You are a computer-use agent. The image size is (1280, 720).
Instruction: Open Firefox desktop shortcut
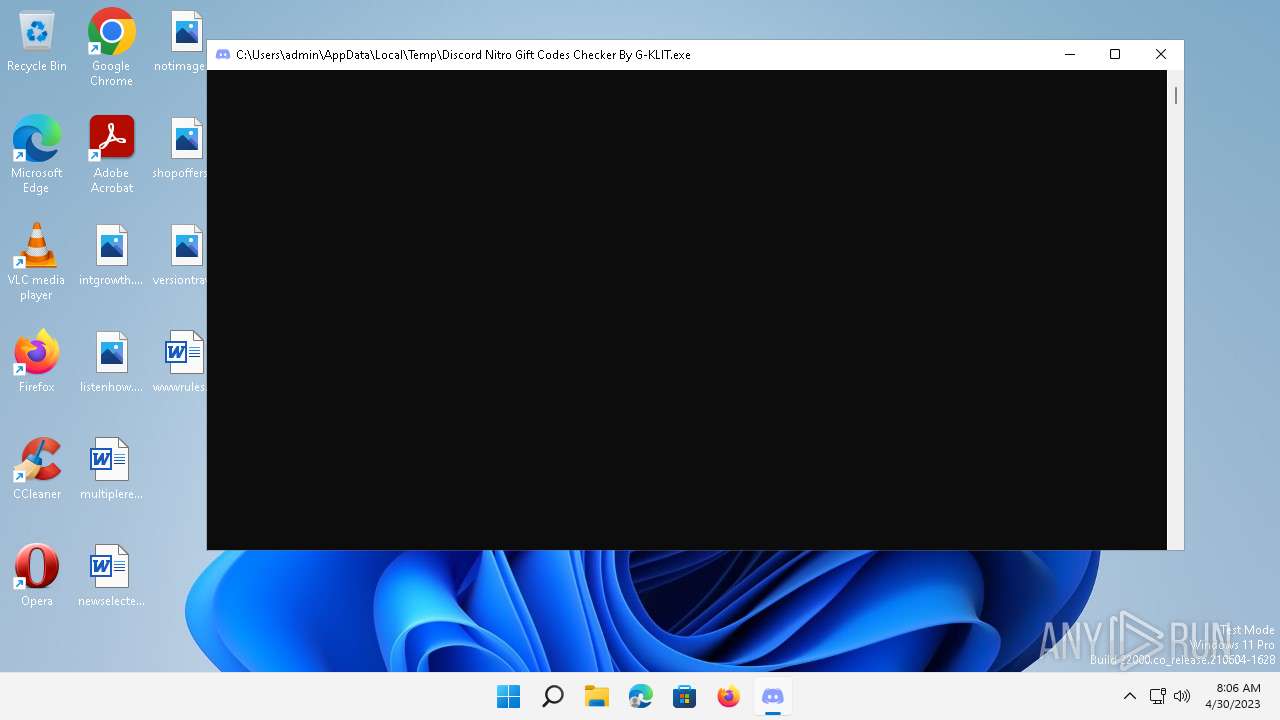[37, 361]
